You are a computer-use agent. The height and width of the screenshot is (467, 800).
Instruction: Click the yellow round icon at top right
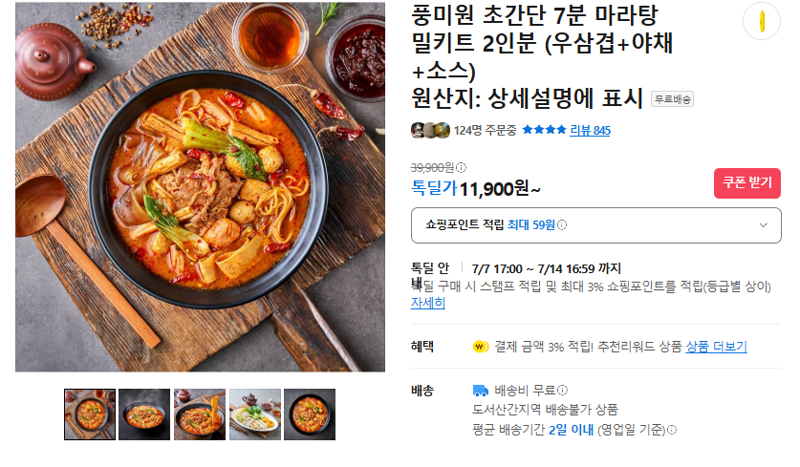click(x=762, y=21)
